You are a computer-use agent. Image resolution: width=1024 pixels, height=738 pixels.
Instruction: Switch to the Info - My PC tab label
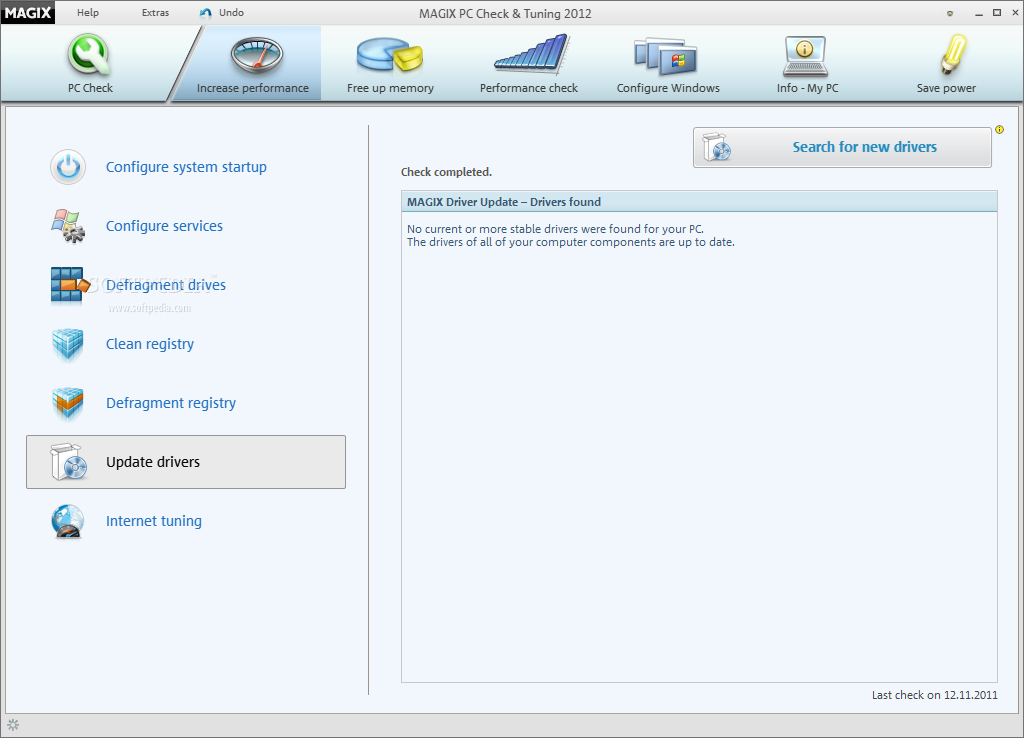point(807,88)
